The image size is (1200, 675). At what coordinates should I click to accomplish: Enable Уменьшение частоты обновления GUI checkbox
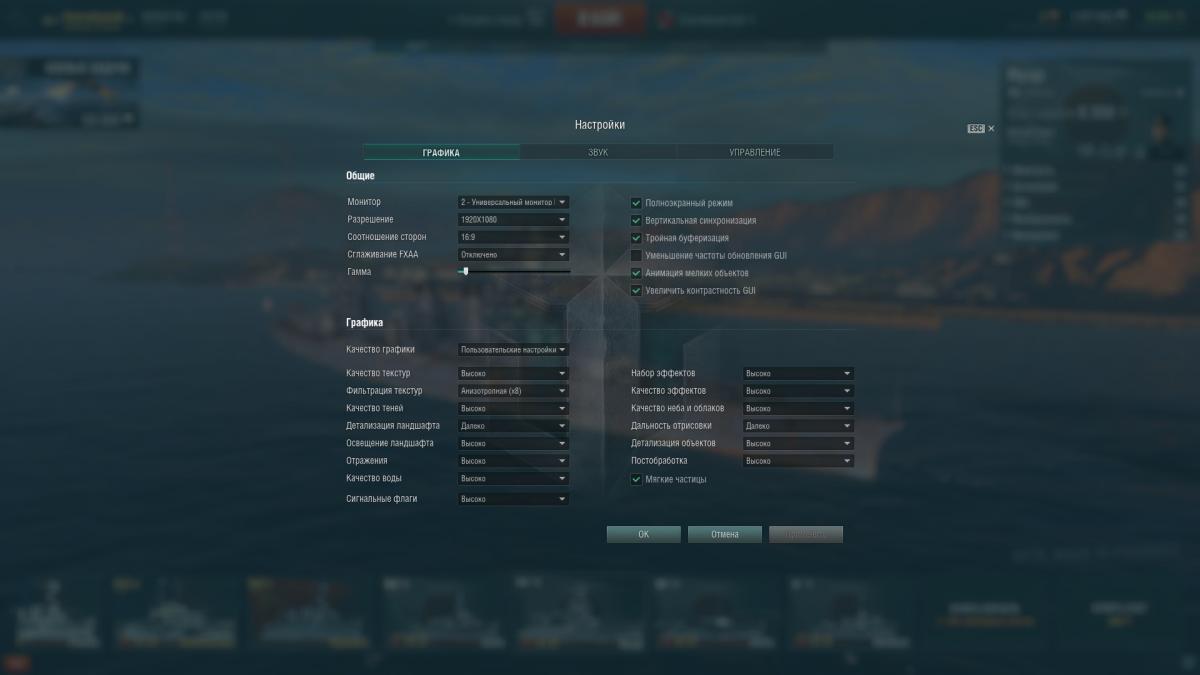coord(636,255)
